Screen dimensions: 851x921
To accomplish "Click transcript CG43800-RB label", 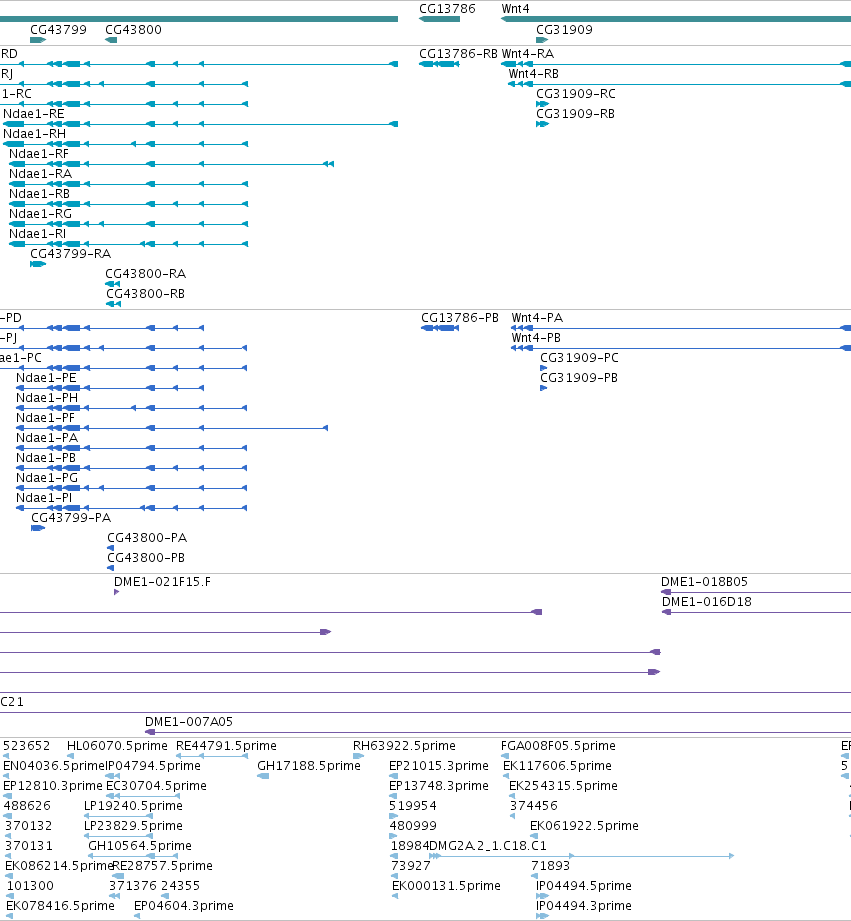I will pyautogui.click(x=146, y=294).
